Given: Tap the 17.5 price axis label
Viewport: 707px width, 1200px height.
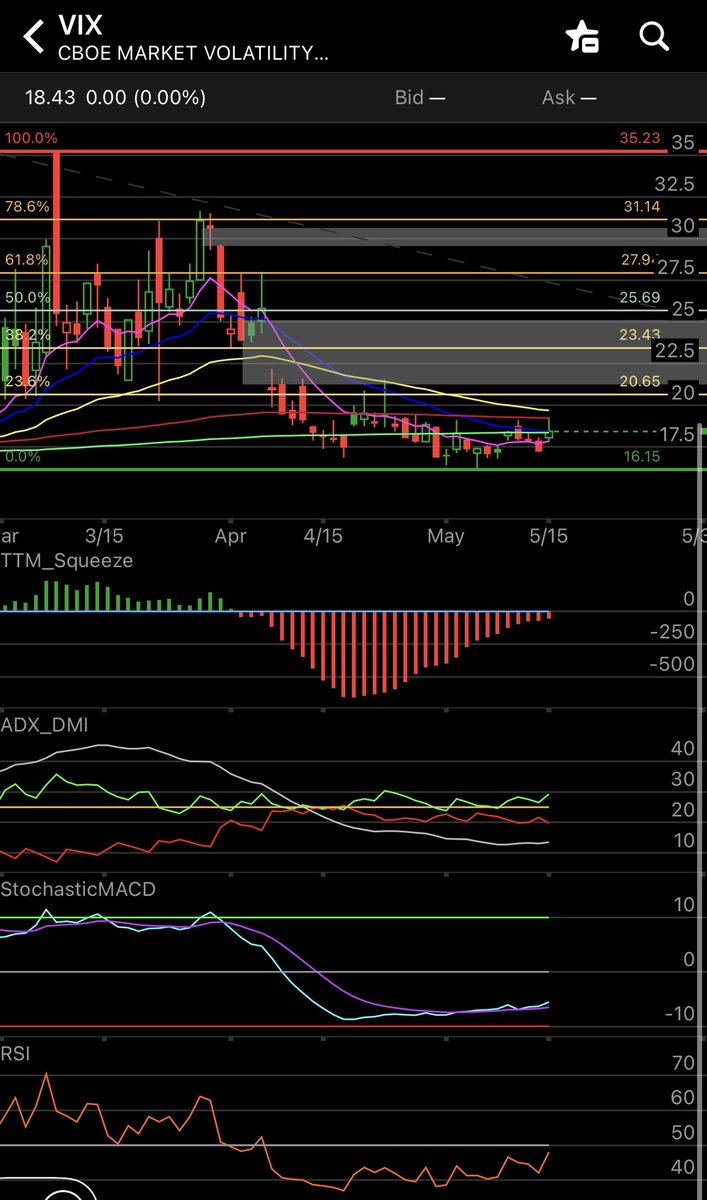Looking at the screenshot, I should (679, 434).
